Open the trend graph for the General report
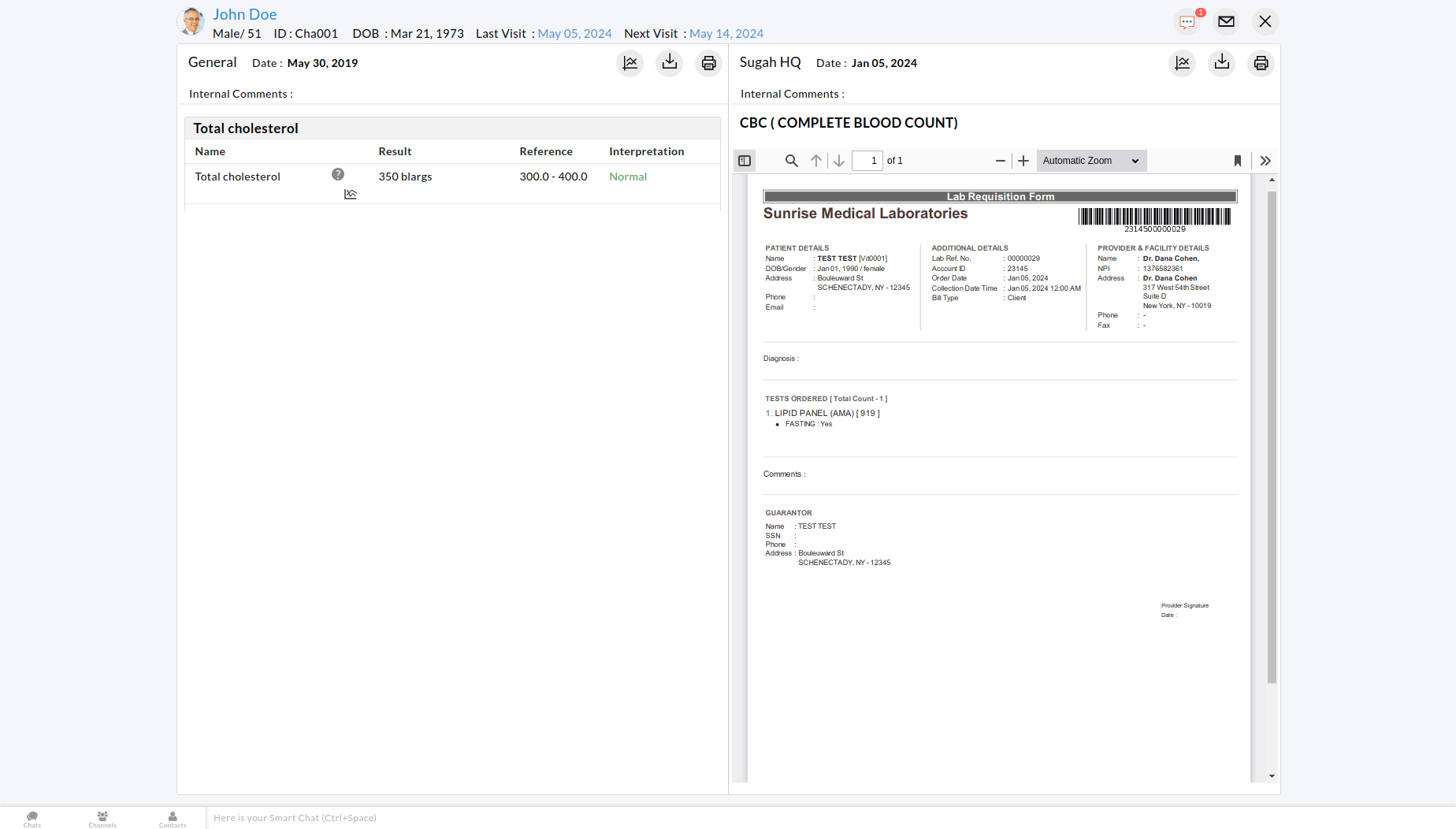The width and height of the screenshot is (1456, 829). pos(630,63)
